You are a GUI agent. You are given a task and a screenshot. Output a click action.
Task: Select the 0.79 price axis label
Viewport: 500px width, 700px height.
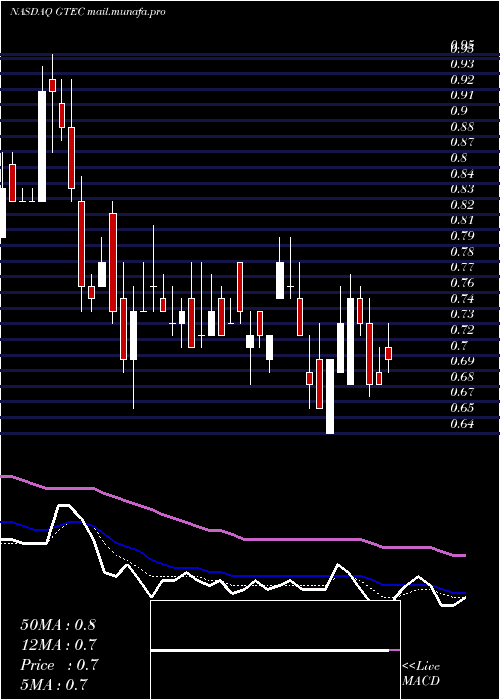click(x=462, y=236)
